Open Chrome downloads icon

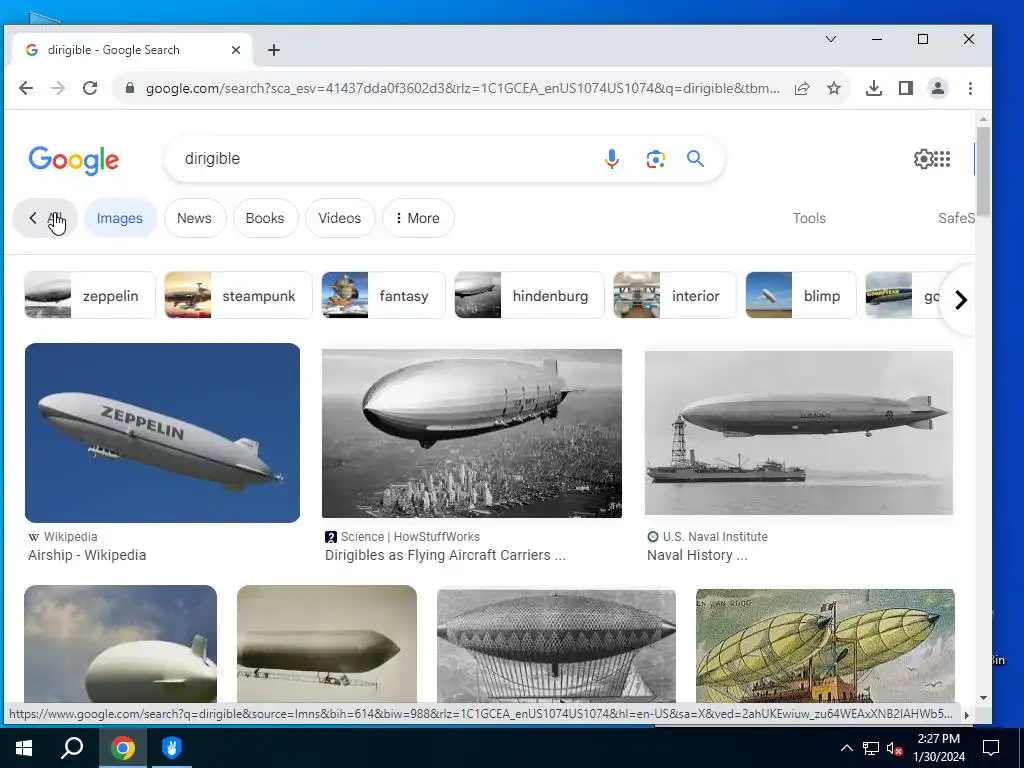click(874, 88)
